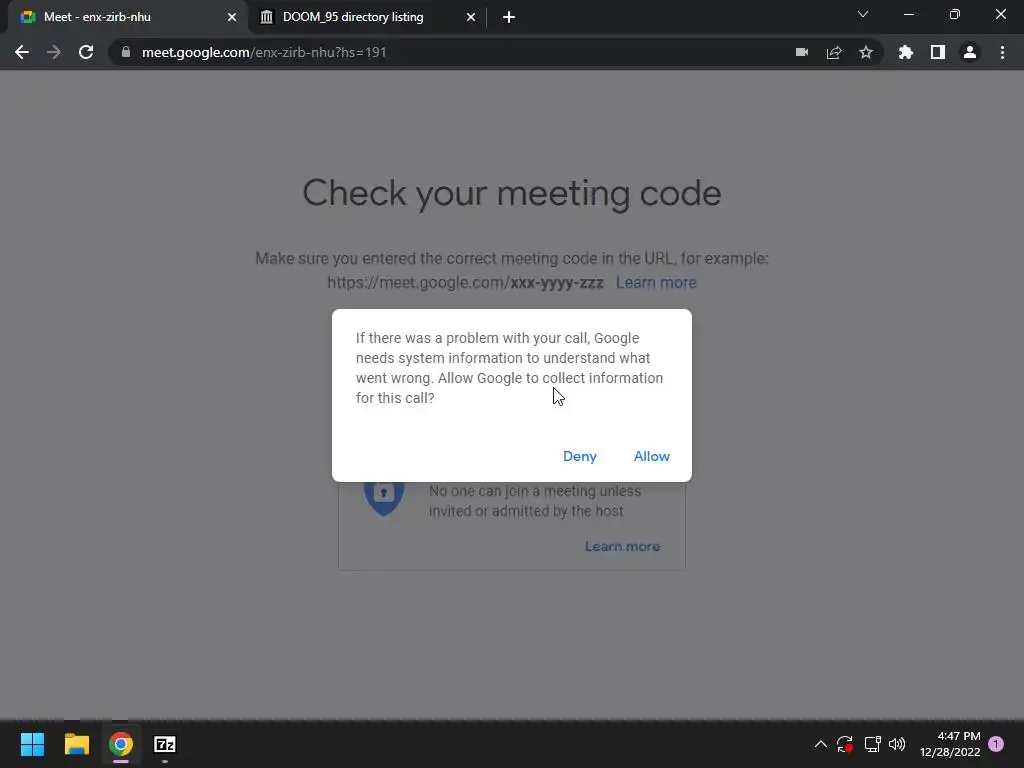View site information via the lock icon
1024x768 pixels.
coord(126,52)
